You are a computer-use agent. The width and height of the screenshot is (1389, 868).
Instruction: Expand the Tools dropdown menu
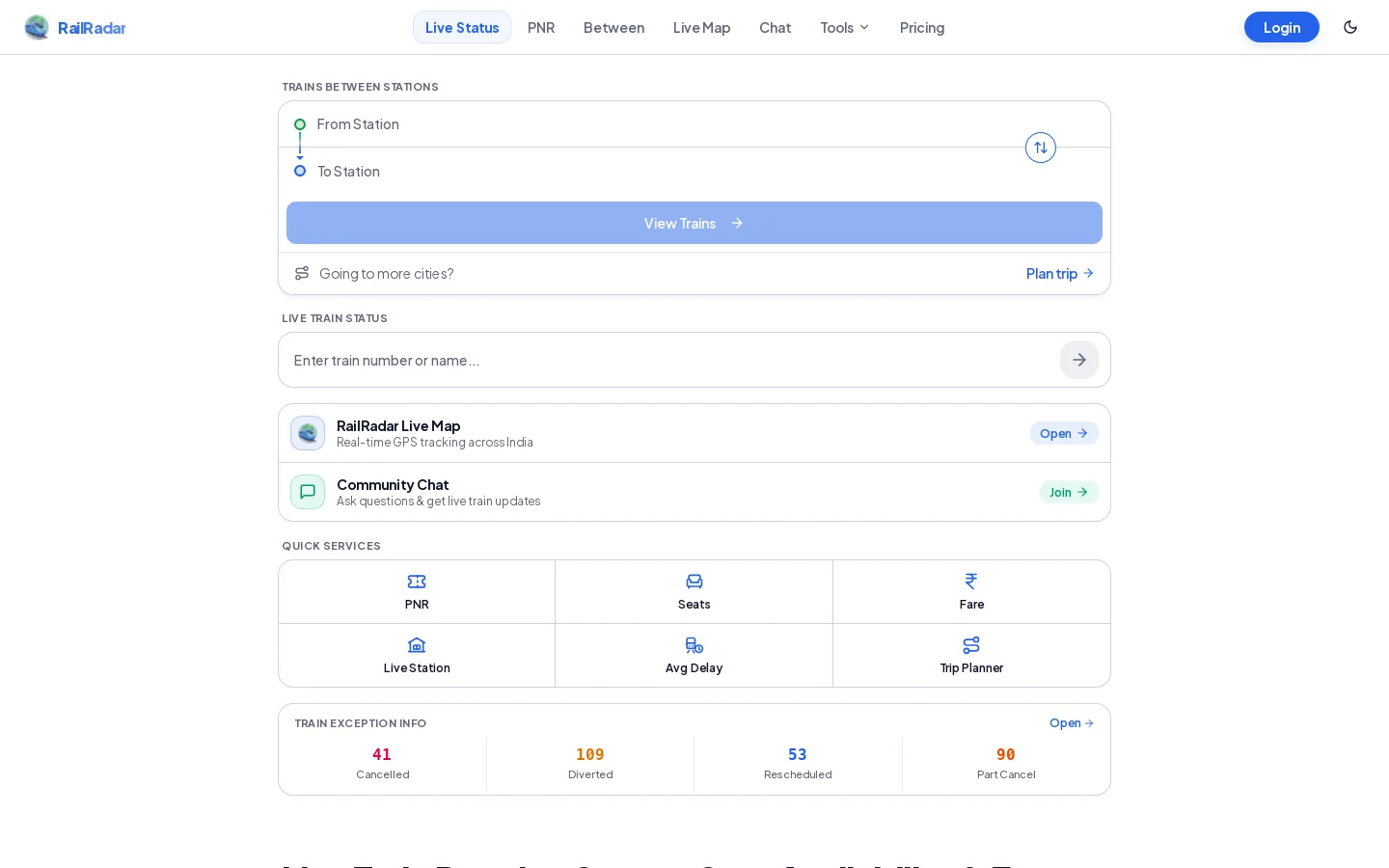point(845,27)
